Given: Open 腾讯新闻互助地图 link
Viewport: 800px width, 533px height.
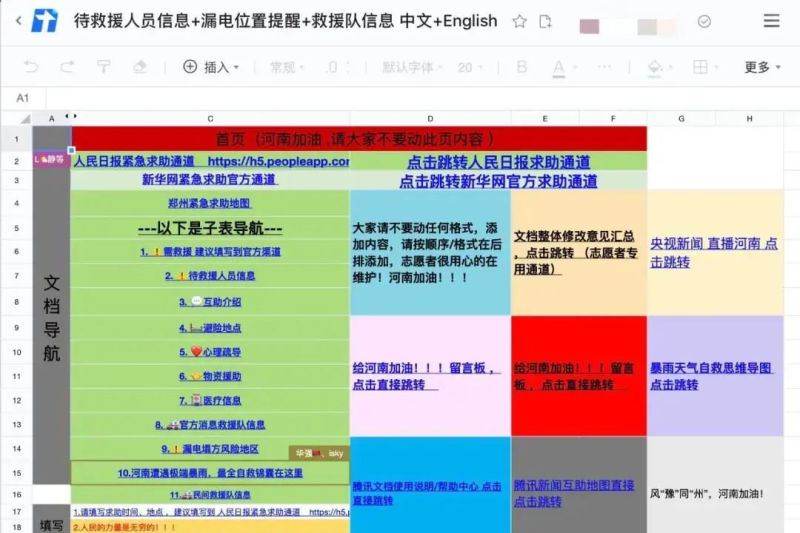Looking at the screenshot, I should point(574,493).
